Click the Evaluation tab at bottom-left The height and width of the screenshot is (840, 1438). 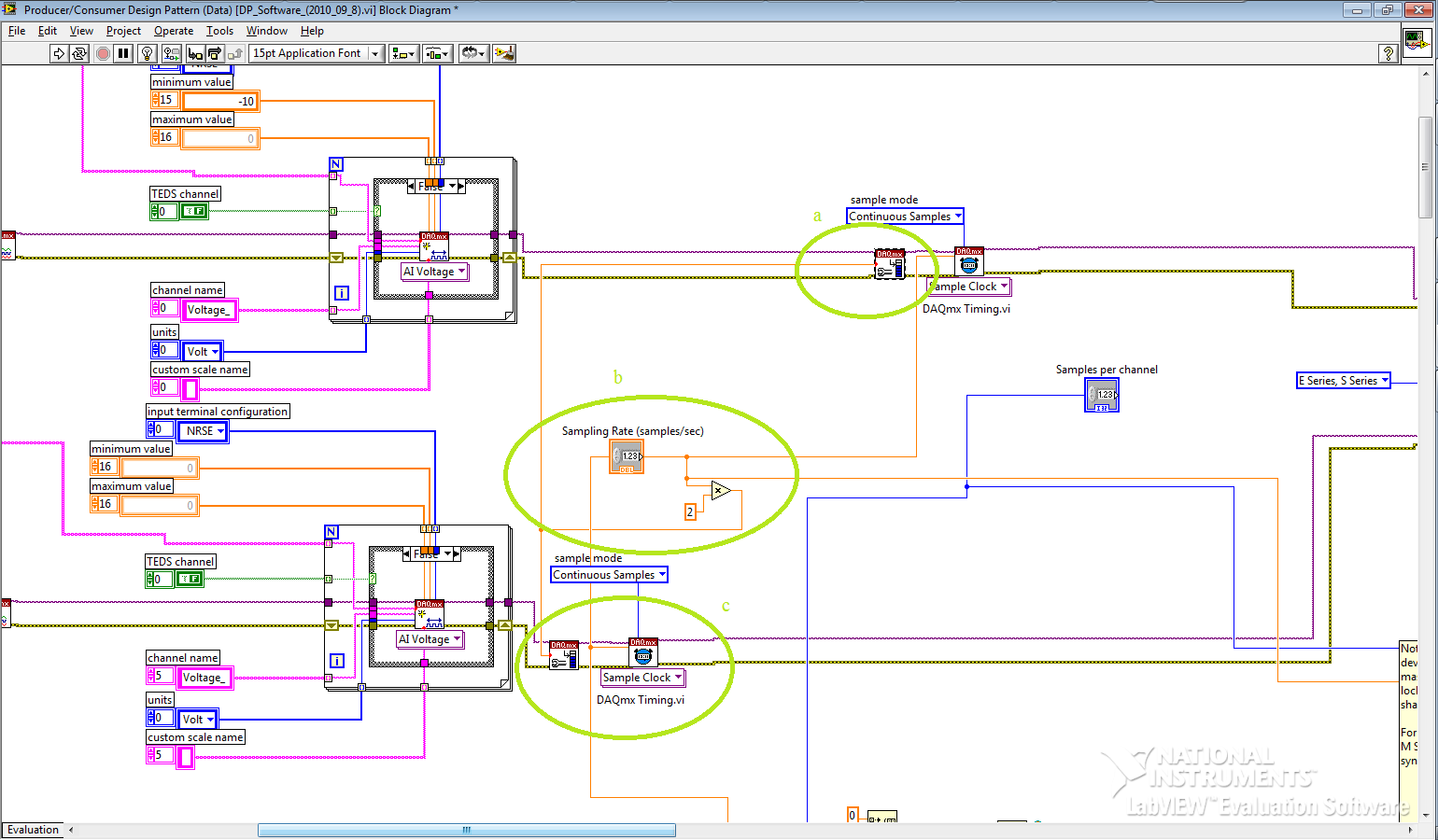tap(33, 830)
